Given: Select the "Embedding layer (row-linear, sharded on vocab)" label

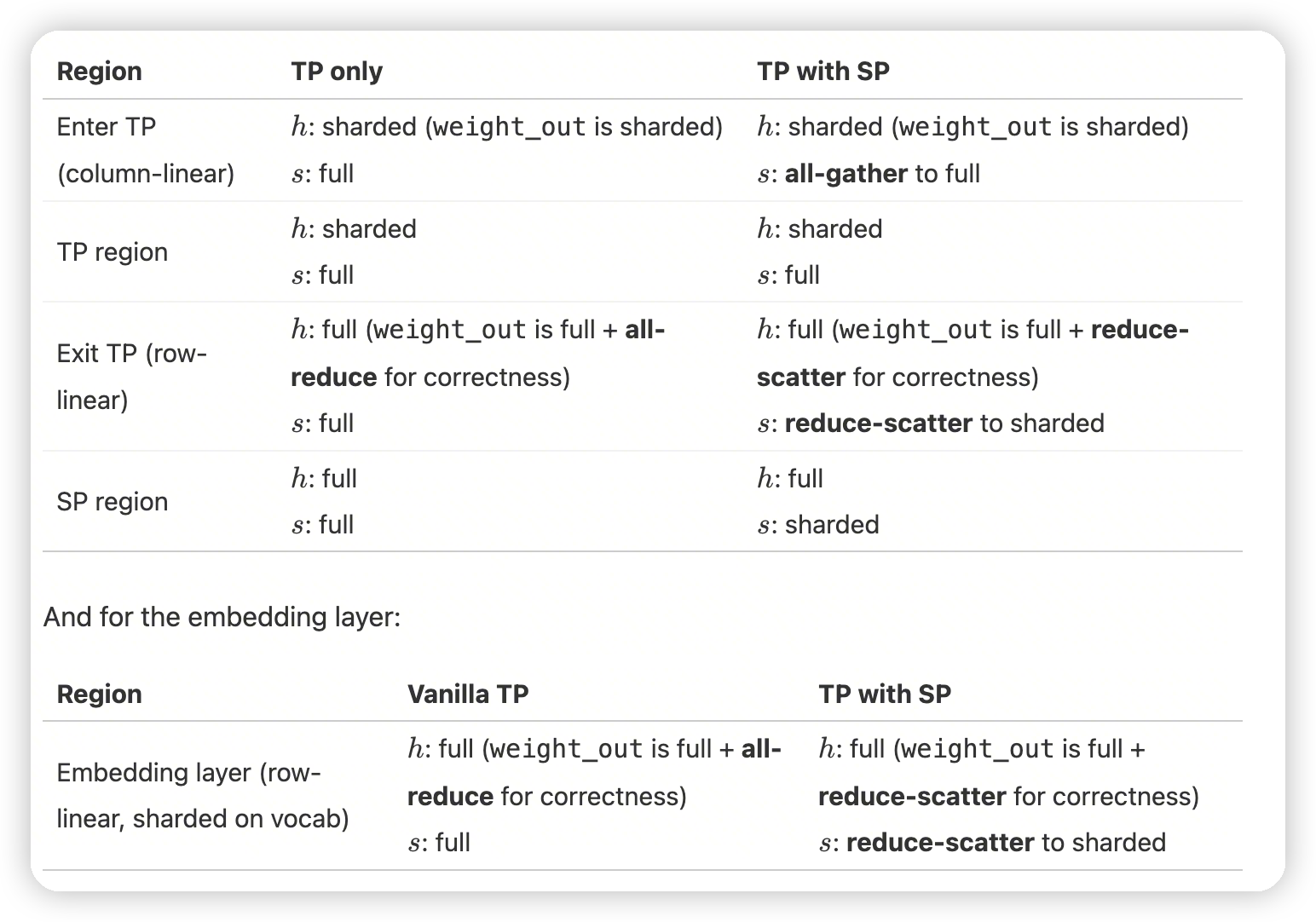Looking at the screenshot, I should 203,795.
